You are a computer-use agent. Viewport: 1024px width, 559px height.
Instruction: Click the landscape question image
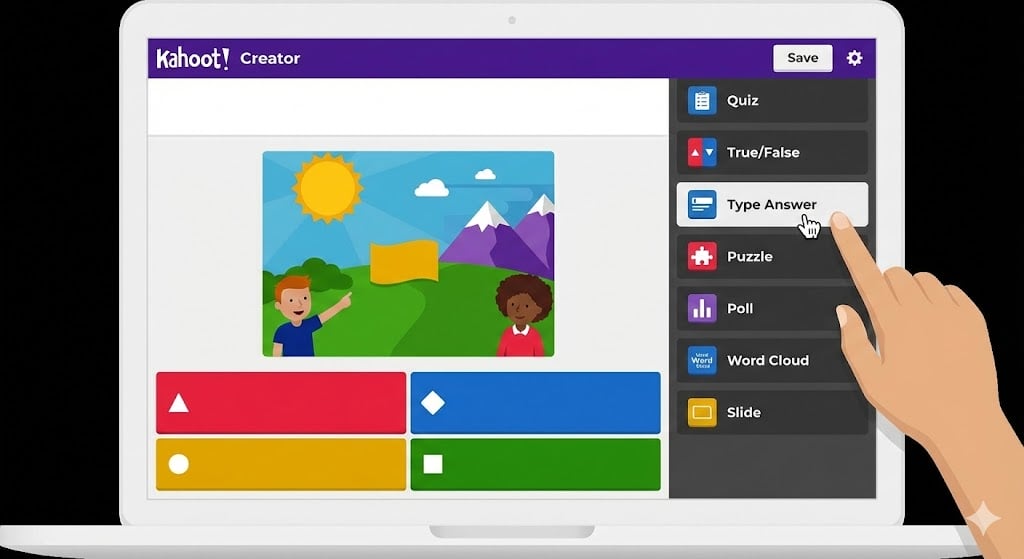(408, 254)
